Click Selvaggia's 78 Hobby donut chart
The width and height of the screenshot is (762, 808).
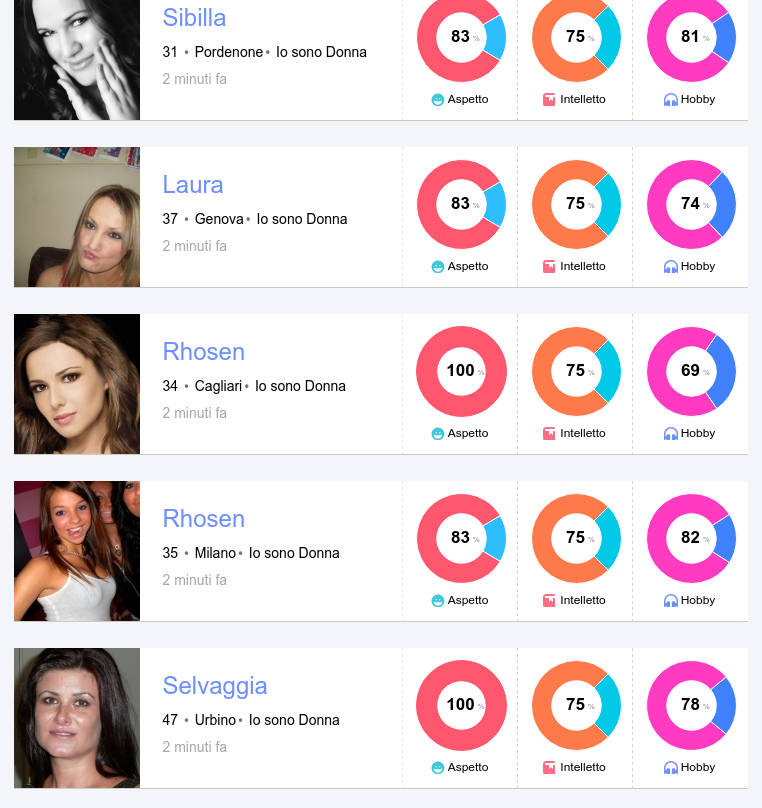pos(691,705)
